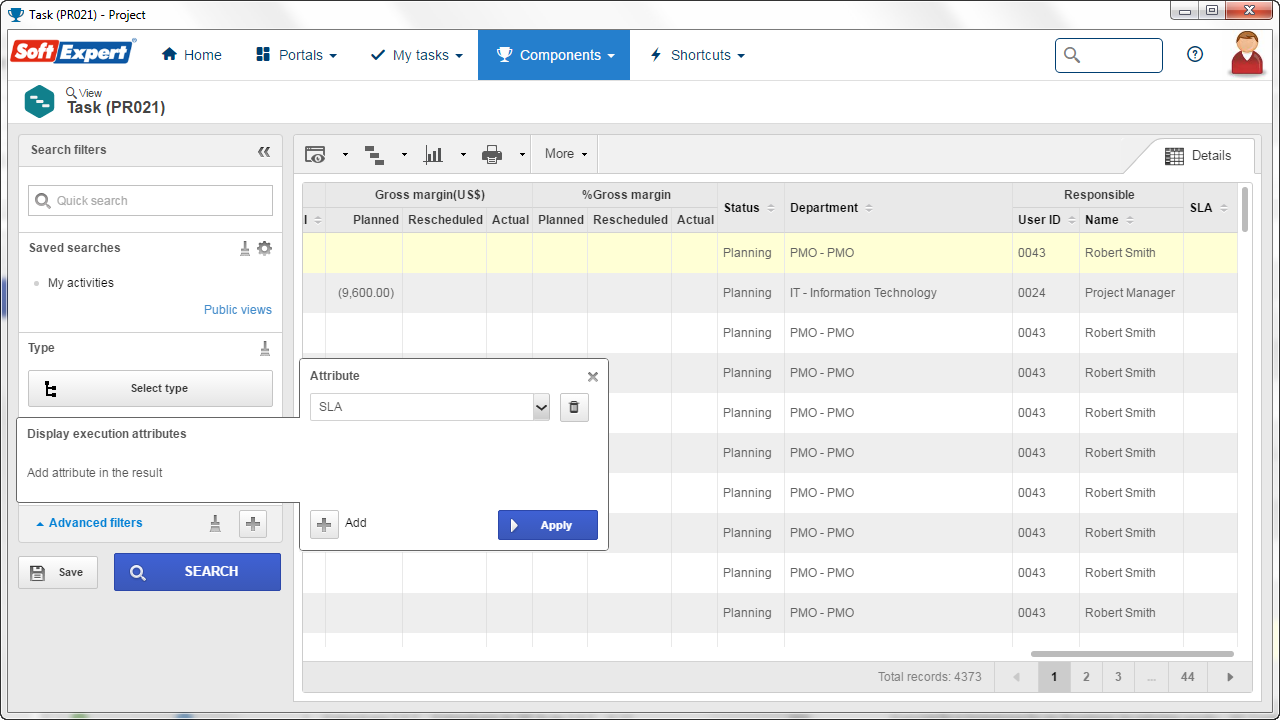Switch to the Details tab
The width and height of the screenshot is (1280, 720).
pyautogui.click(x=1197, y=156)
